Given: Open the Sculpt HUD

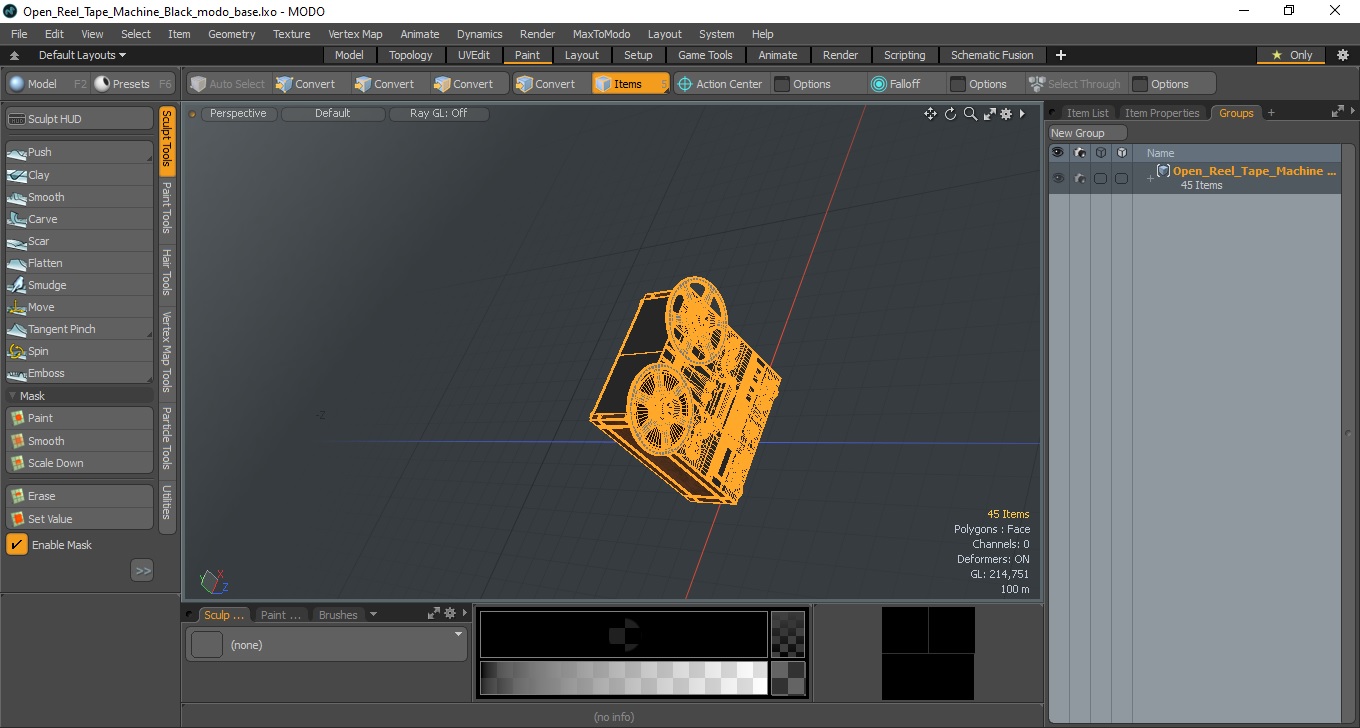Looking at the screenshot, I should (x=79, y=119).
